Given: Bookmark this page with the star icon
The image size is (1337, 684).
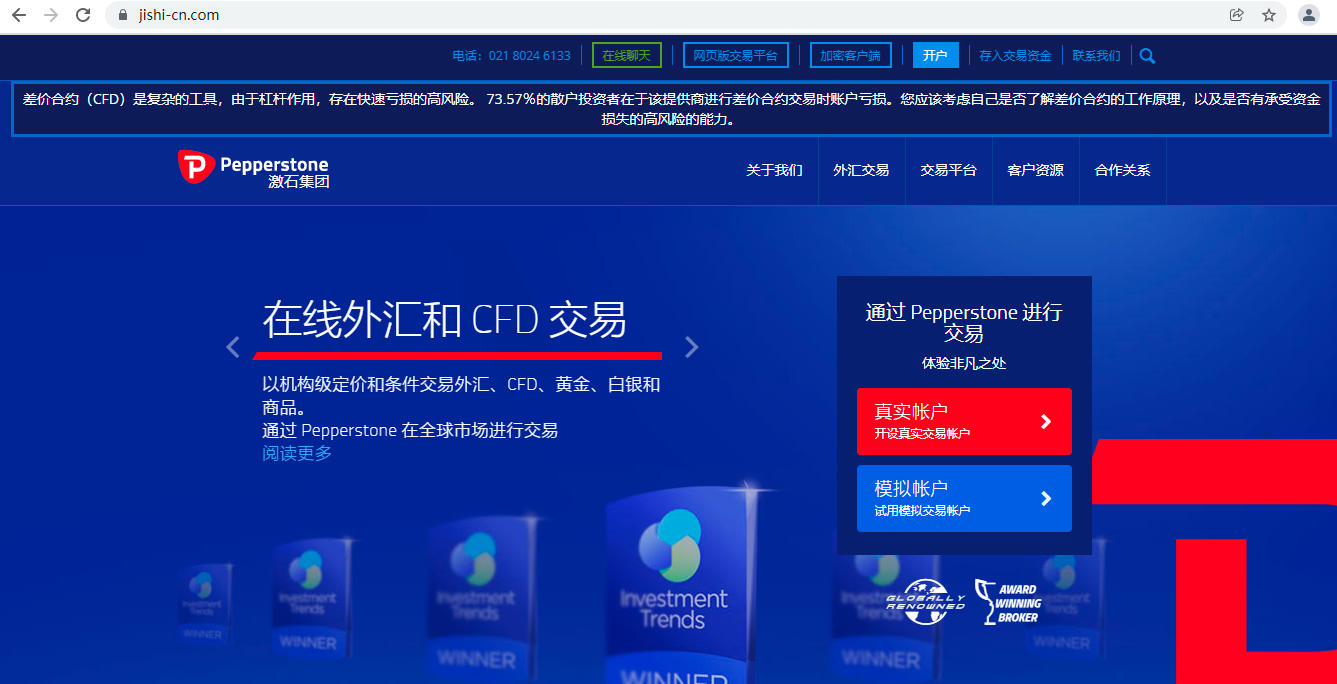Looking at the screenshot, I should coord(1269,15).
